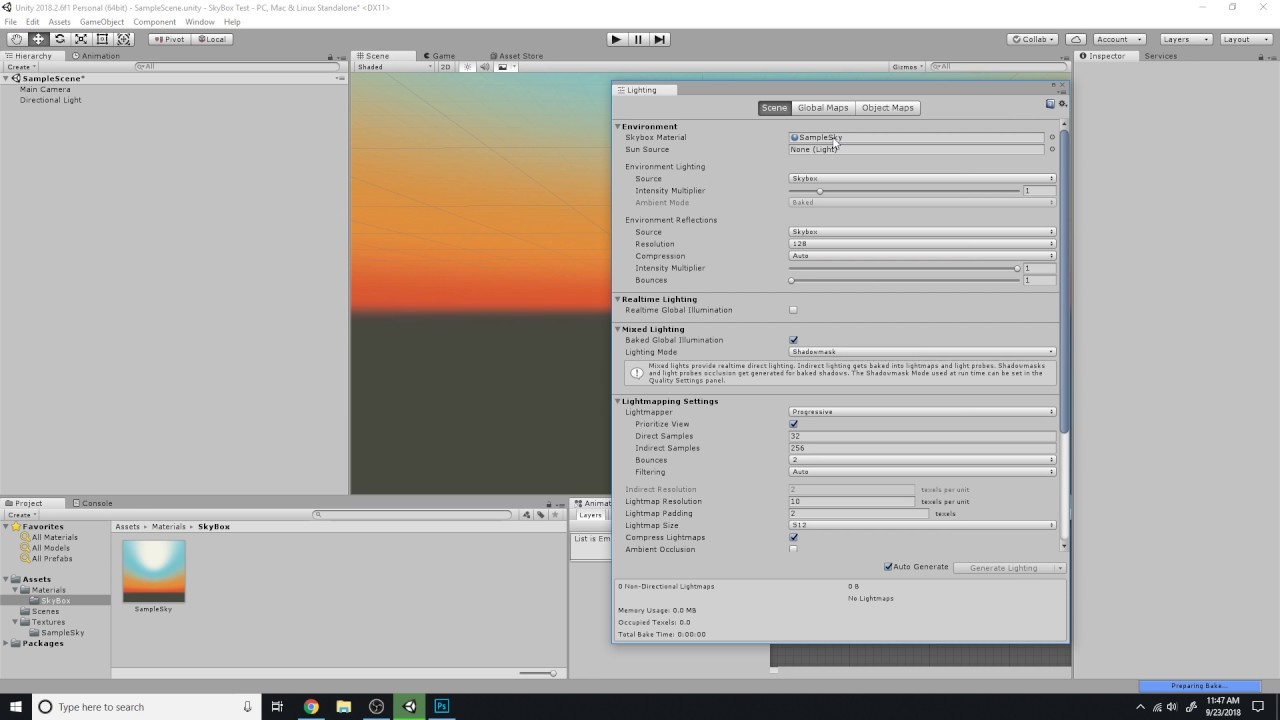Open the Layers dropdown in toolbar
The width and height of the screenshot is (1280, 720).
[1186, 39]
